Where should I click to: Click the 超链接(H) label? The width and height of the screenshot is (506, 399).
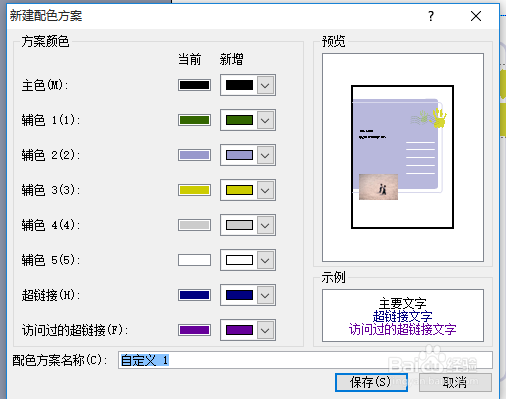tap(51, 295)
